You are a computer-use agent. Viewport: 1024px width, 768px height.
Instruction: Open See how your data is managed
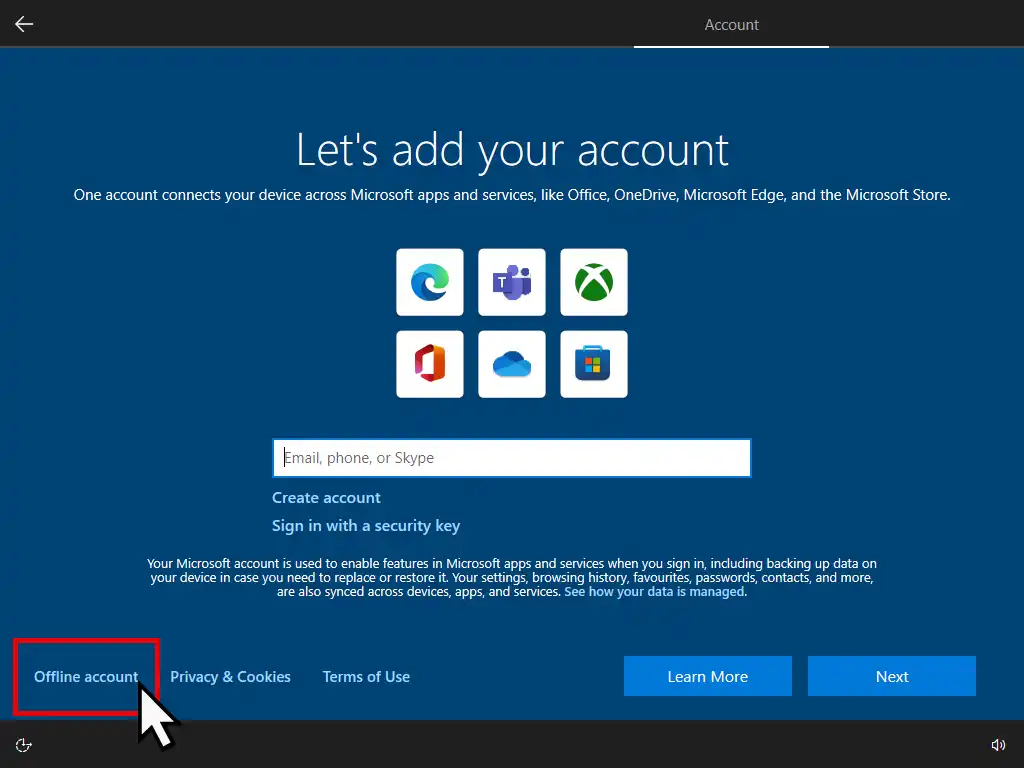click(x=654, y=592)
